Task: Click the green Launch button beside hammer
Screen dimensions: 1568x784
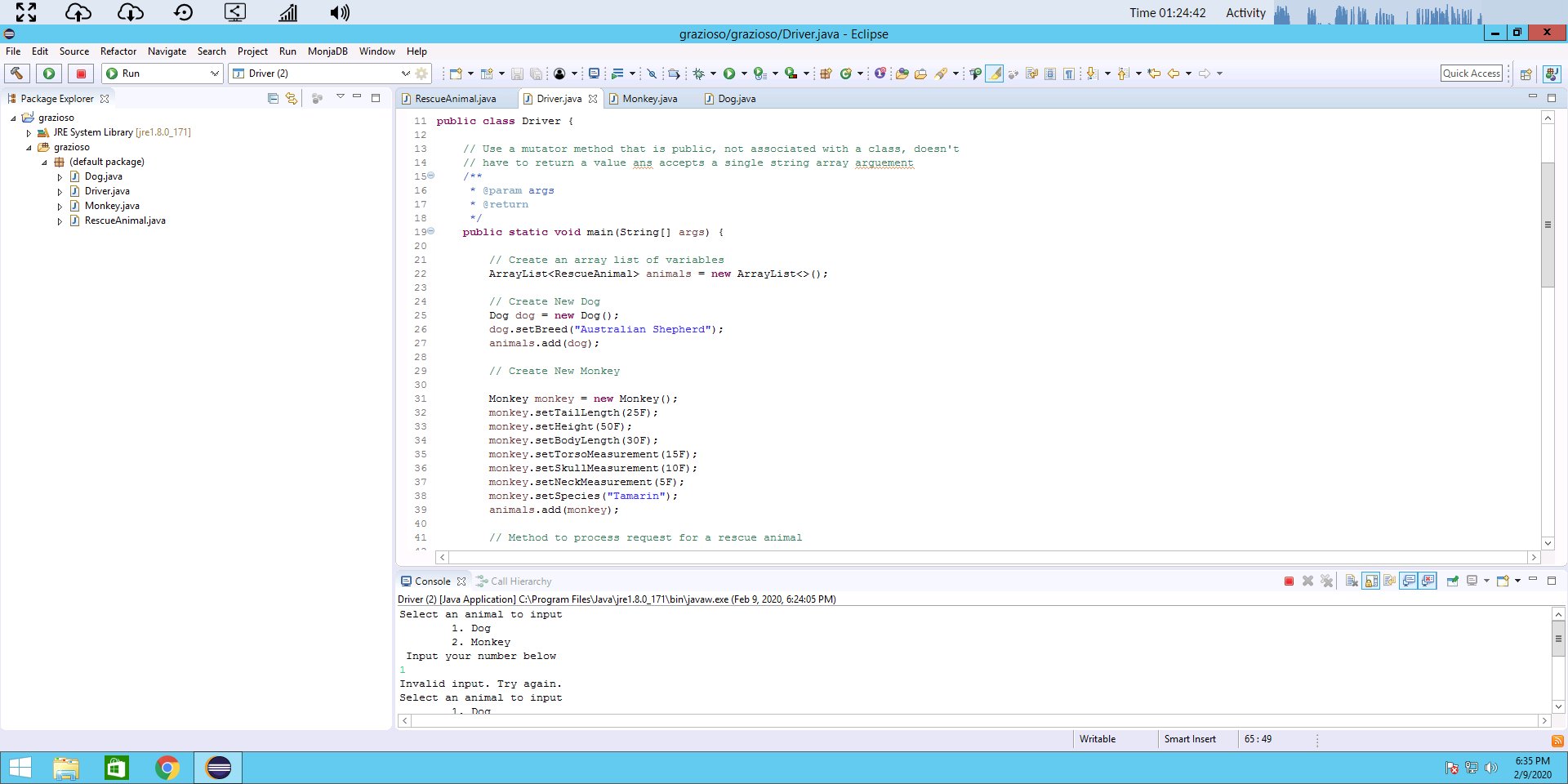Action: coord(49,73)
